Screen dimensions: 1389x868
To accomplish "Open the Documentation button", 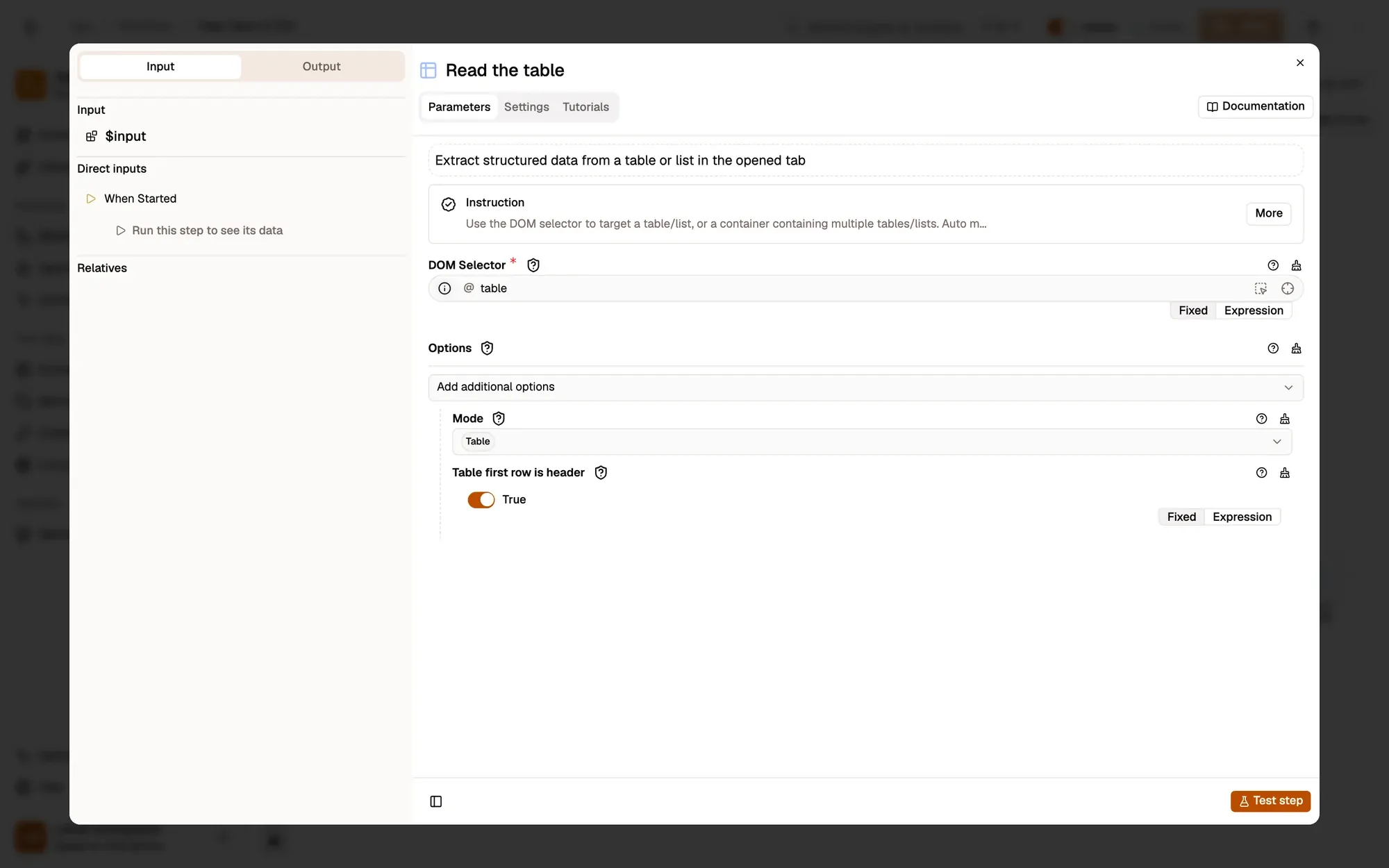I will click(1255, 106).
